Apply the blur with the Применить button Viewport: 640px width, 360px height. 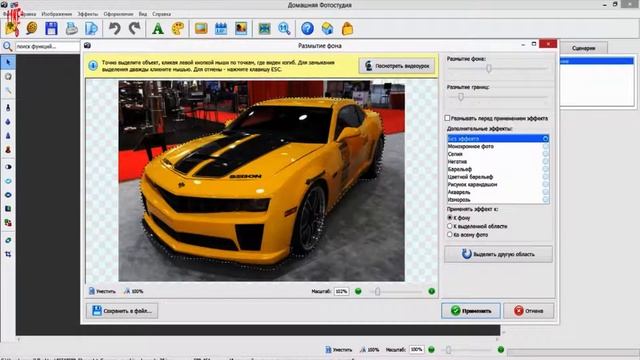coord(471,311)
